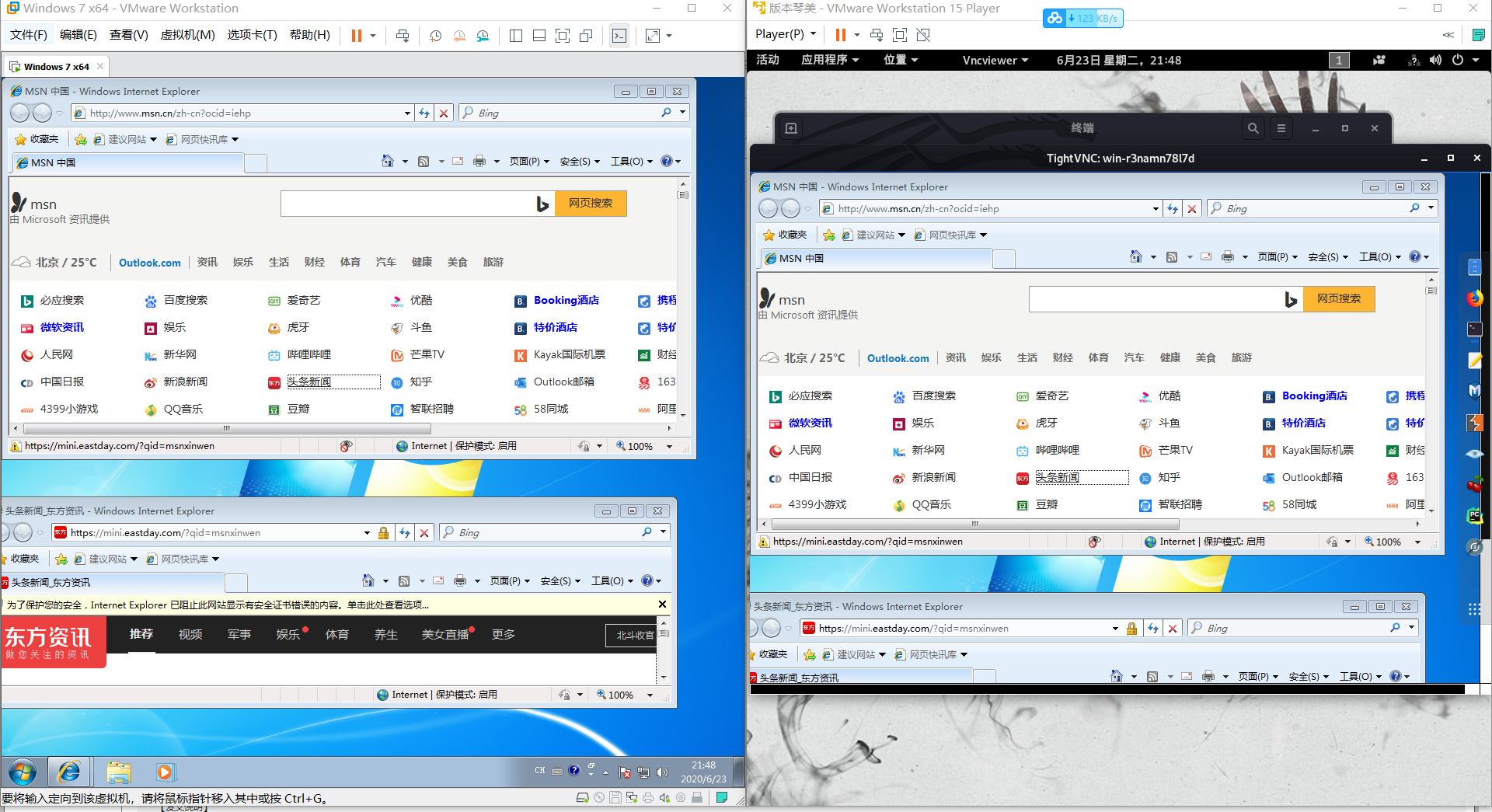Open search in the 终端 terminal window

click(1253, 128)
